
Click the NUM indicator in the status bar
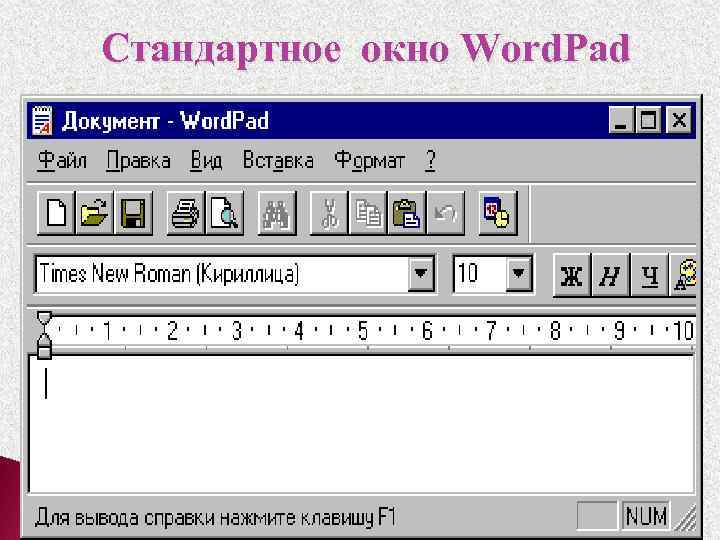click(x=646, y=516)
